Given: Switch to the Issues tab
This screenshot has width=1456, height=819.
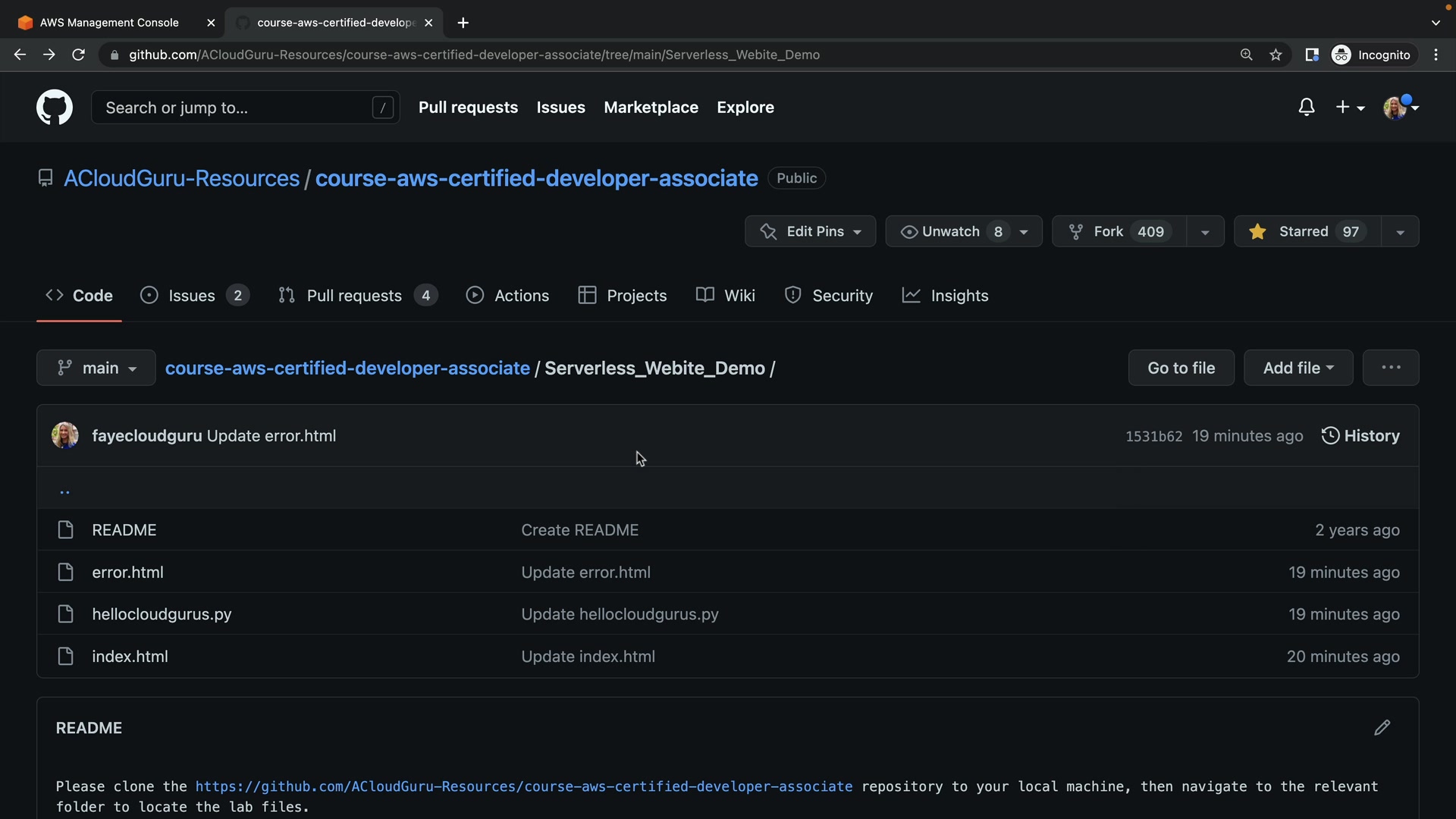Looking at the screenshot, I should click(x=192, y=296).
